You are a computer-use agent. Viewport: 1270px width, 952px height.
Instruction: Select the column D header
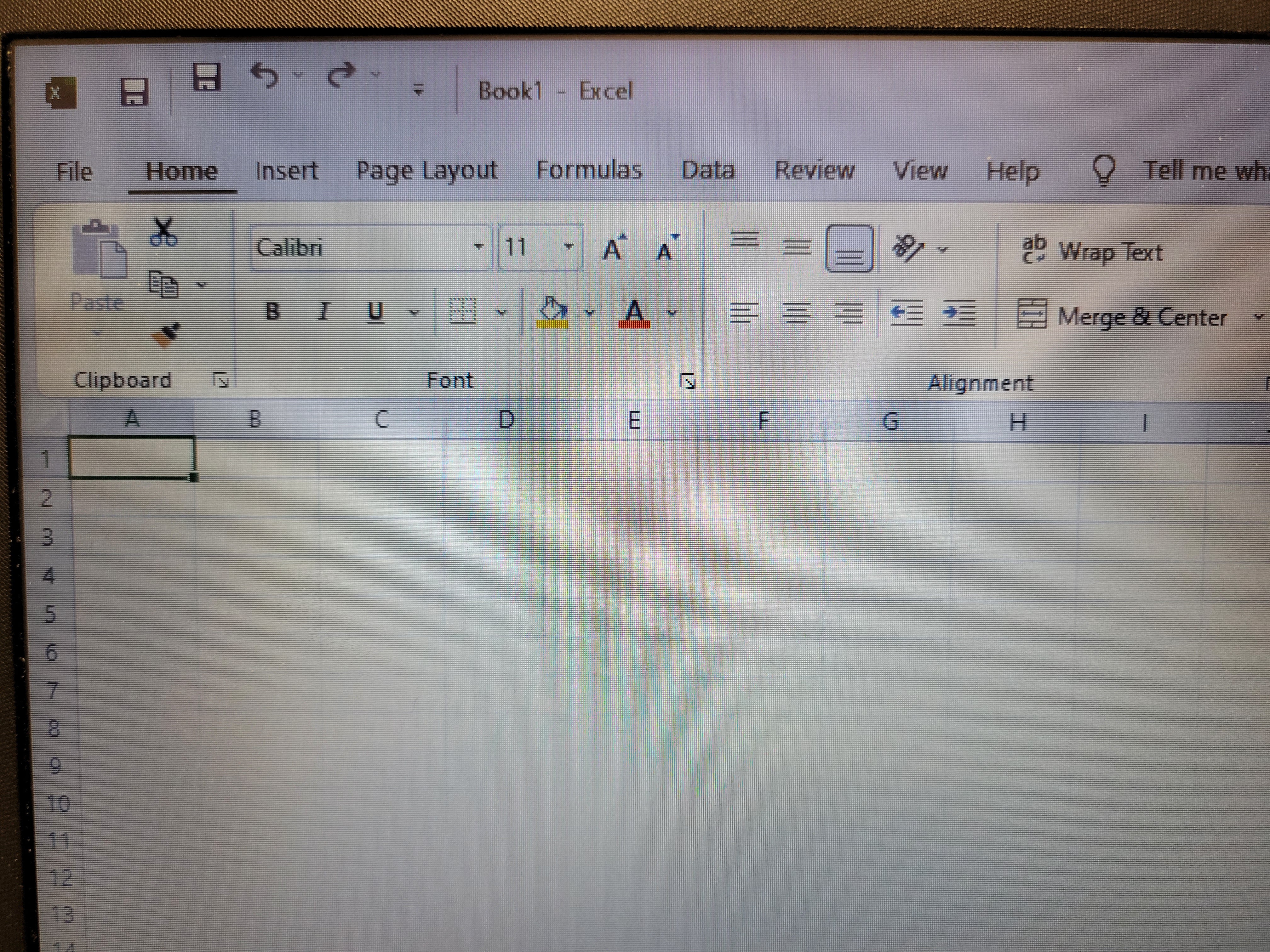click(x=506, y=420)
